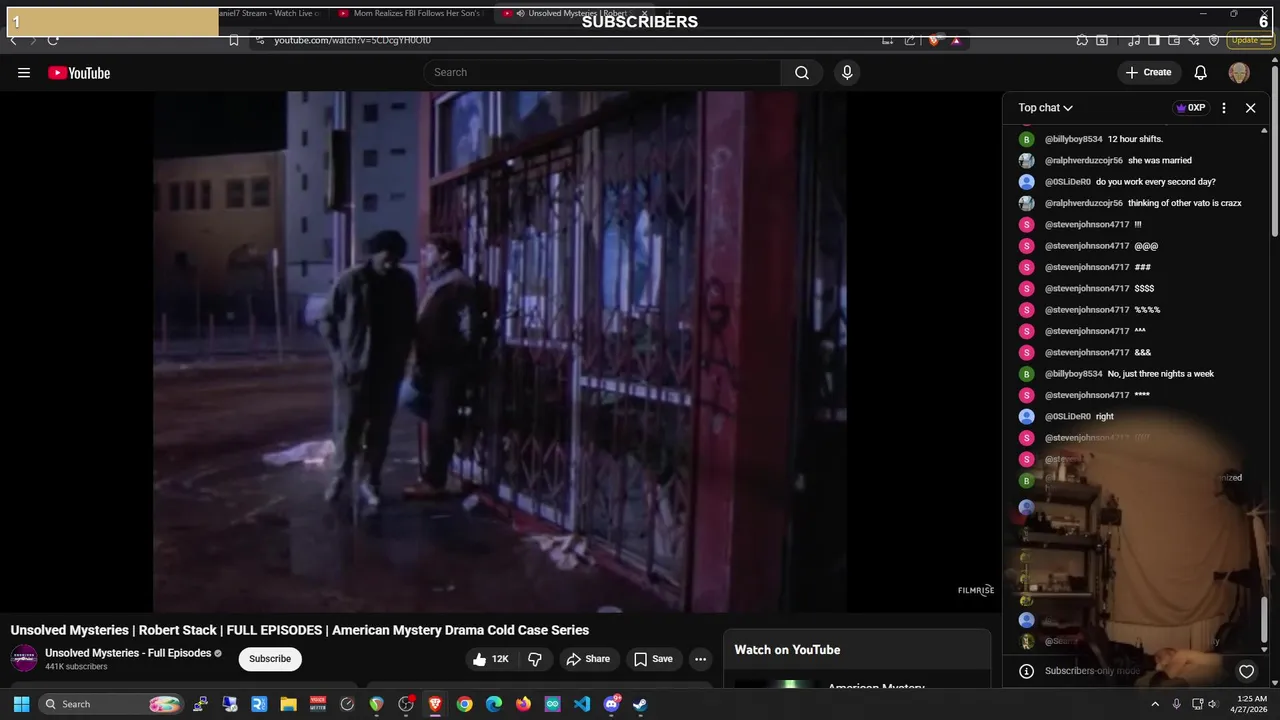Image resolution: width=1280 pixels, height=720 pixels.
Task: Select message 'do you work every second day?'
Action: click(1156, 182)
